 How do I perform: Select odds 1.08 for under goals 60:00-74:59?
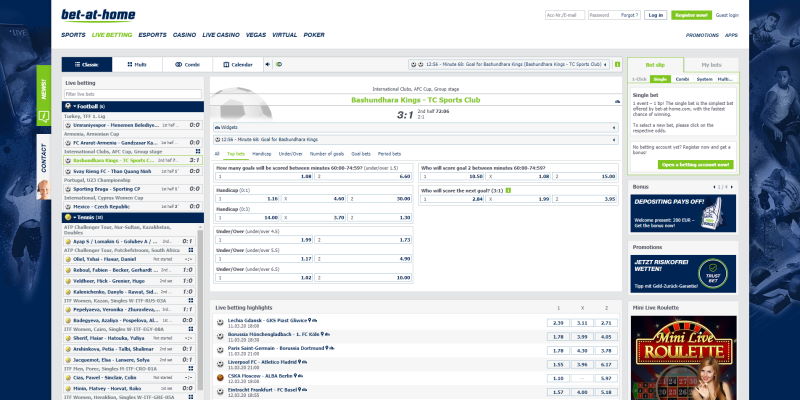[x=264, y=176]
